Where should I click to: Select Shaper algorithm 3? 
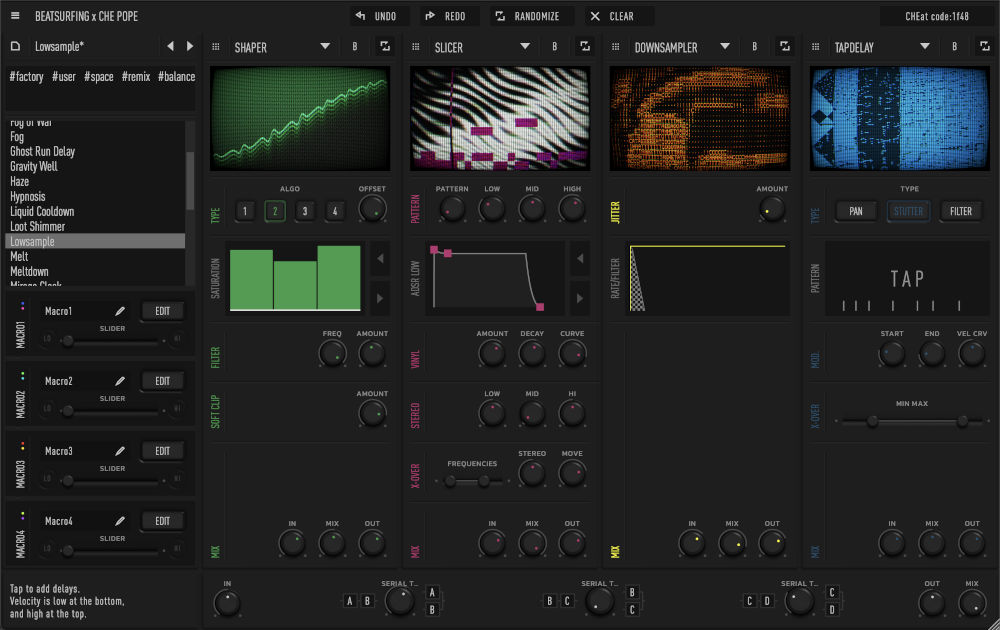pos(305,211)
